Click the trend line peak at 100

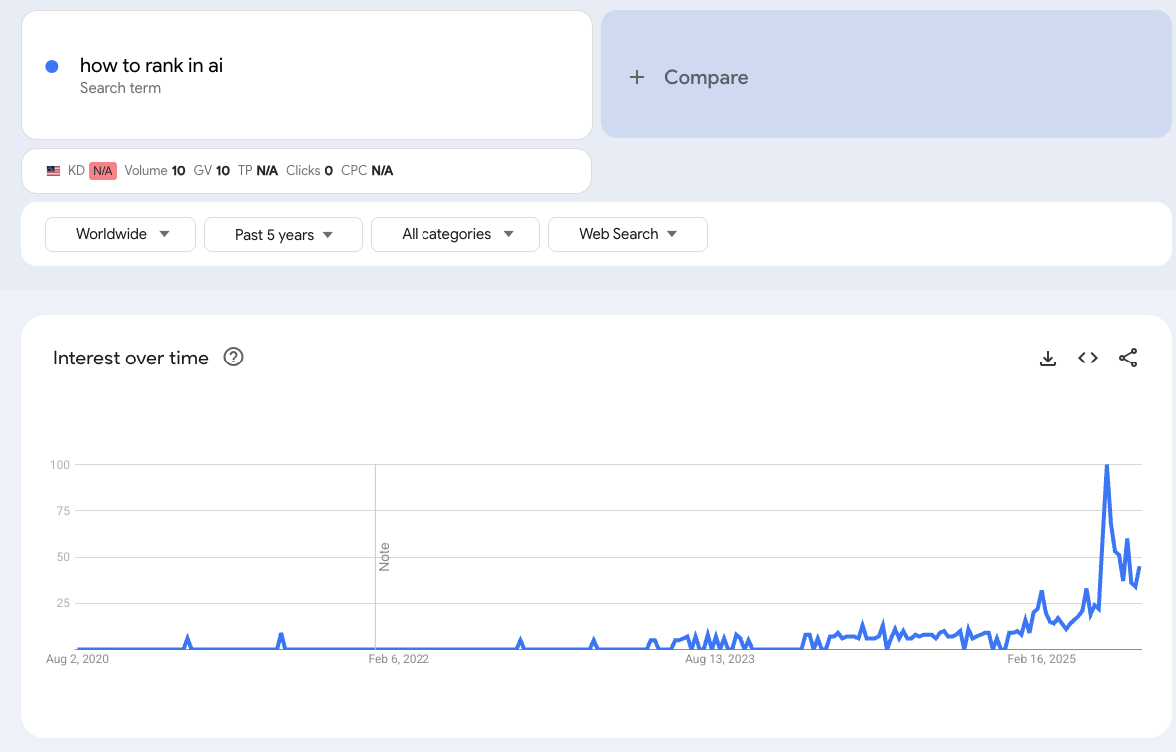pyautogui.click(x=1106, y=466)
